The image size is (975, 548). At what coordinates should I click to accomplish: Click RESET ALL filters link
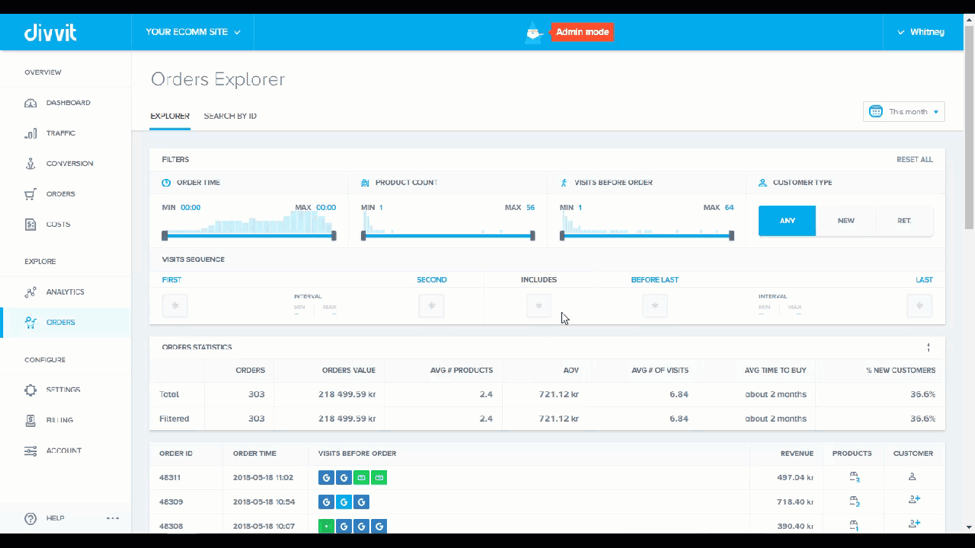point(914,160)
